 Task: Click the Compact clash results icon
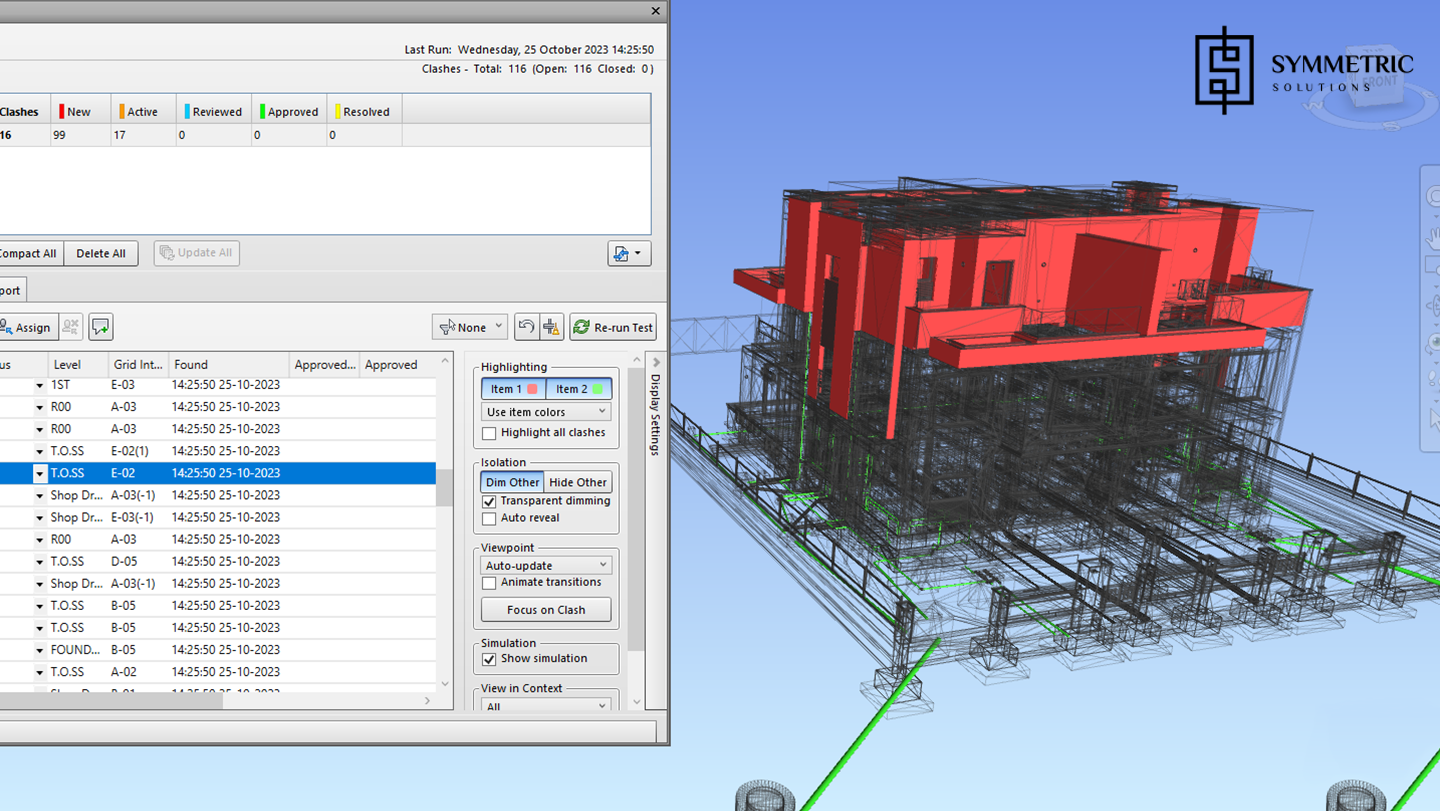pyautogui.click(x=551, y=327)
